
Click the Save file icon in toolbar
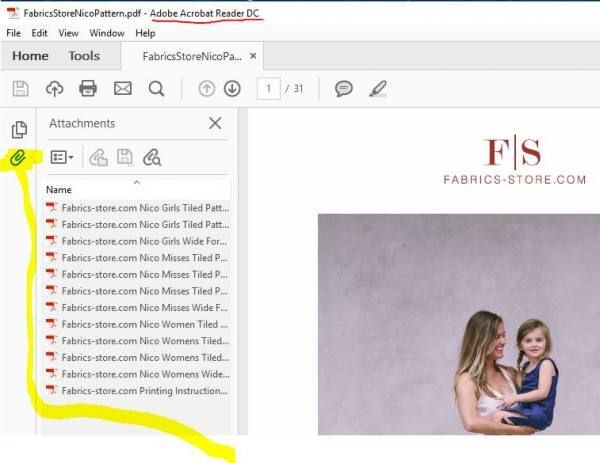pyautogui.click(x=20, y=88)
